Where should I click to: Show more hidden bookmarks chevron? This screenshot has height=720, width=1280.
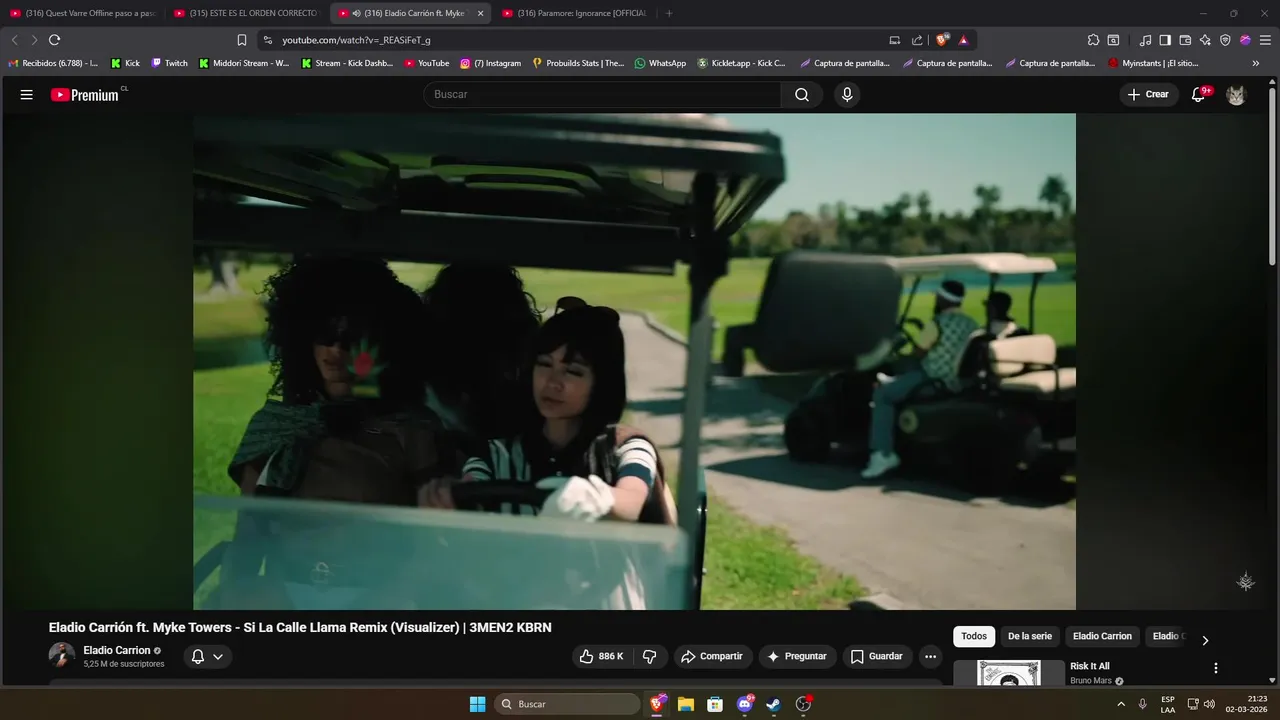1256,63
